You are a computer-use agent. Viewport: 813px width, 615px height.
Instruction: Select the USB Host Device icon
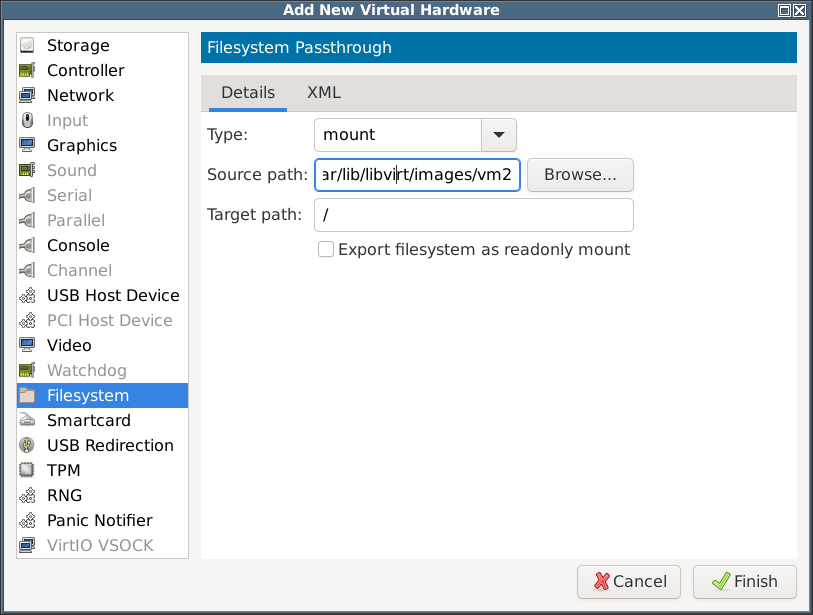(x=27, y=295)
